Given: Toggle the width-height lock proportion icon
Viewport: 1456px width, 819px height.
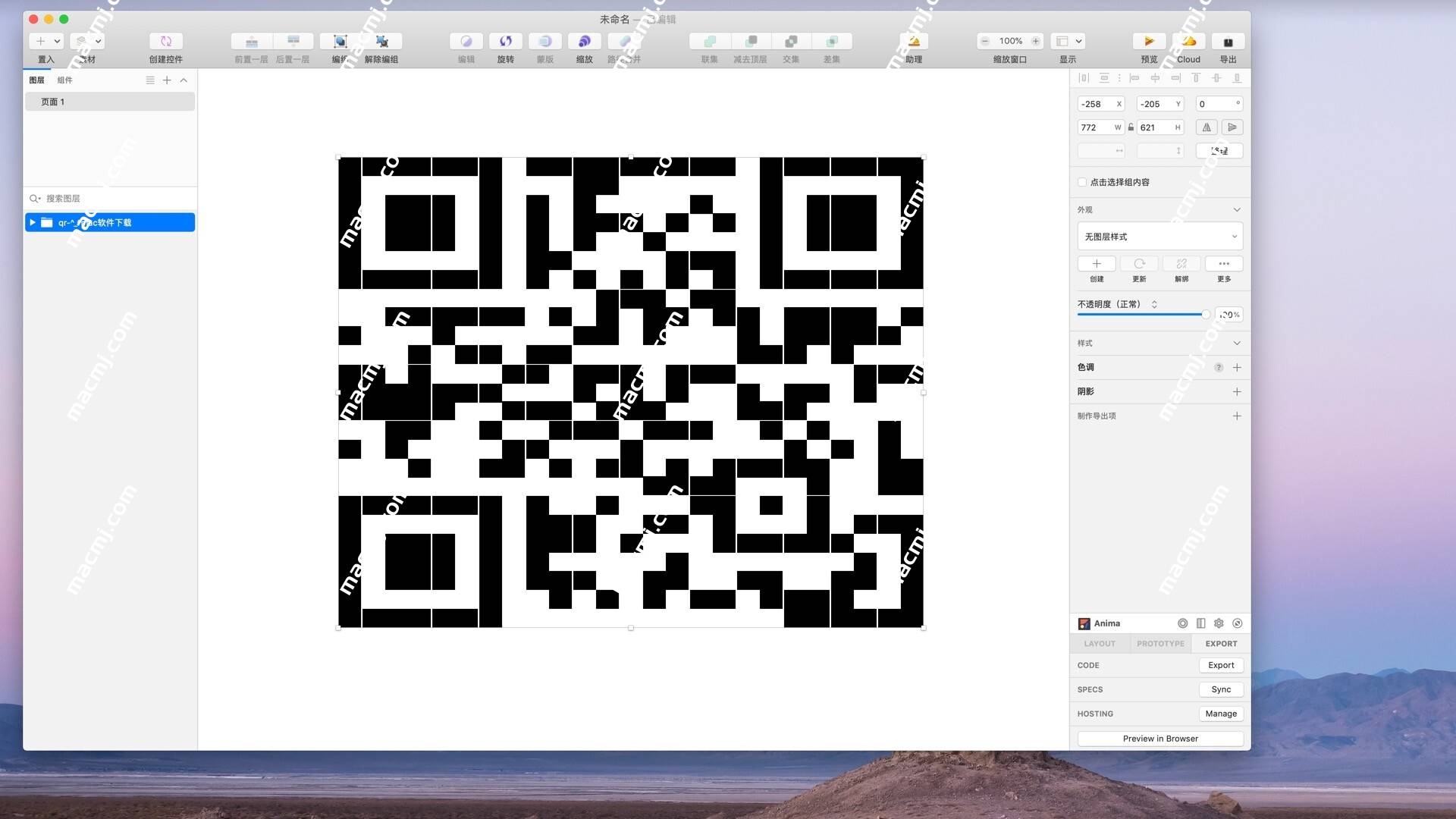Looking at the screenshot, I should pos(1131,127).
